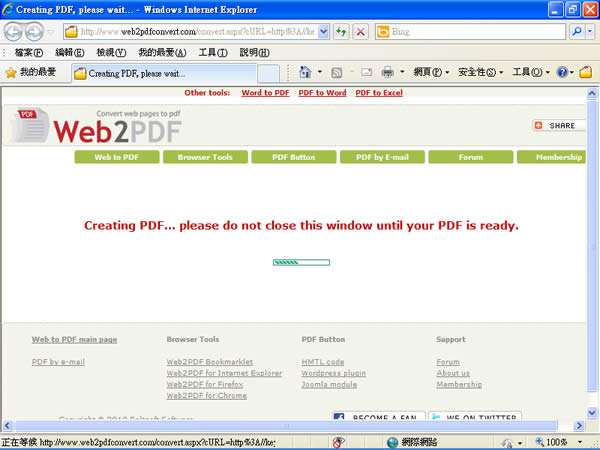The width and height of the screenshot is (600, 450).
Task: Open the 檢視(V) menu
Action: coord(111,52)
